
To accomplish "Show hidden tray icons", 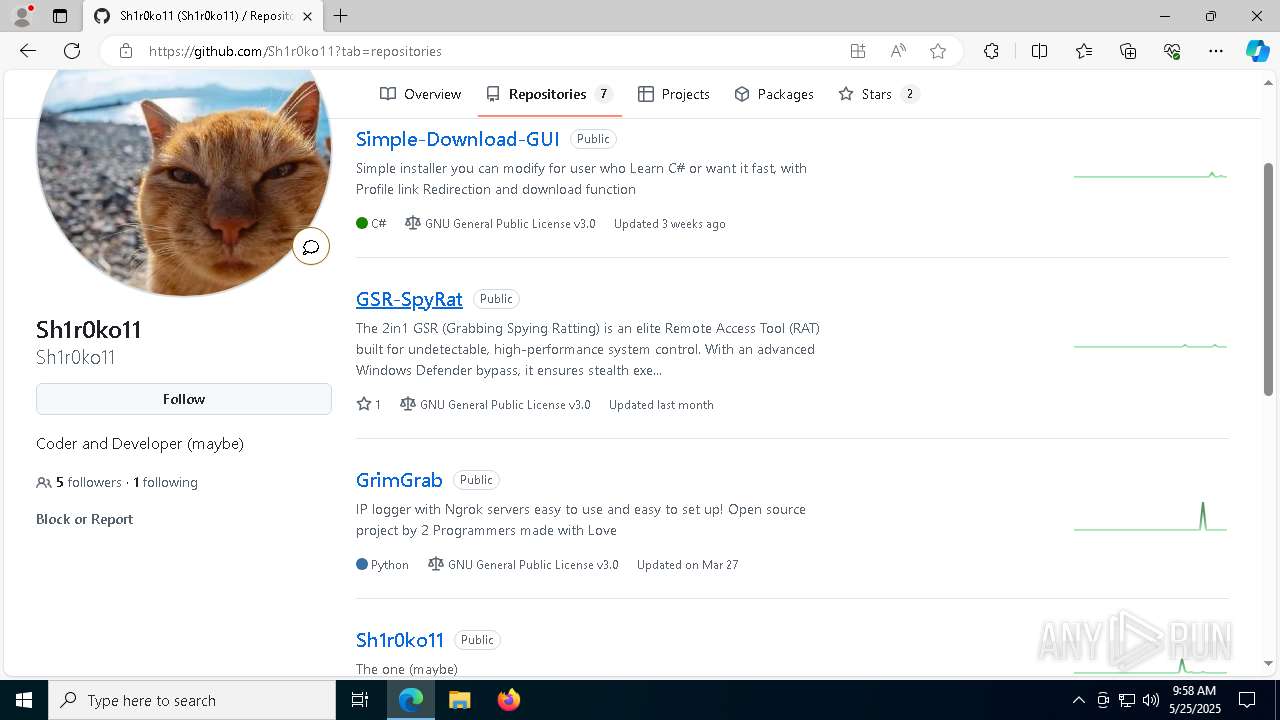I will [1078, 700].
